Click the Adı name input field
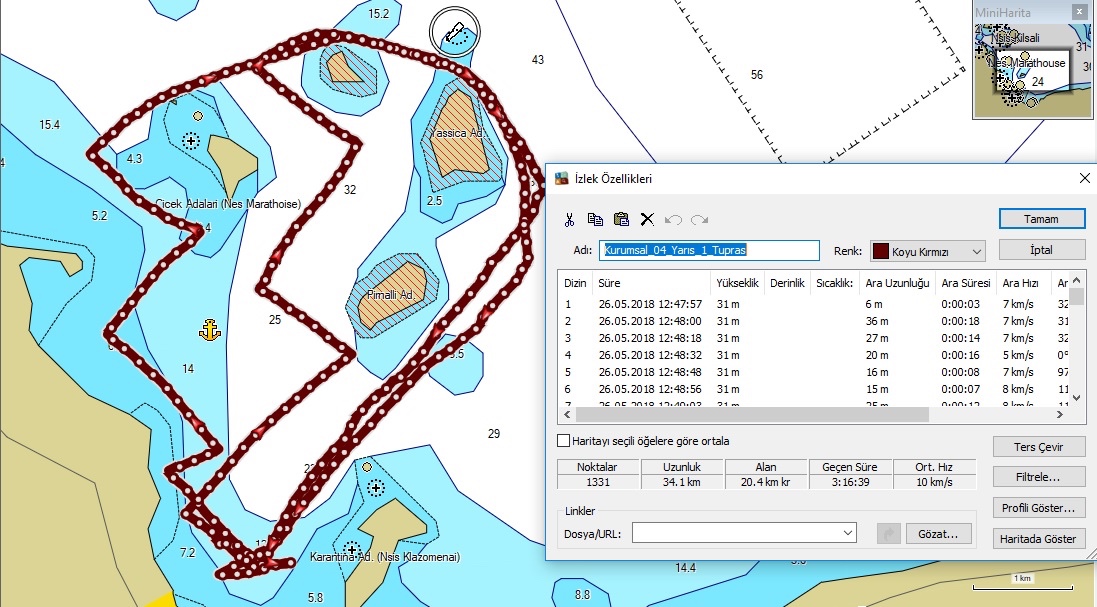1097x607 pixels. [709, 250]
